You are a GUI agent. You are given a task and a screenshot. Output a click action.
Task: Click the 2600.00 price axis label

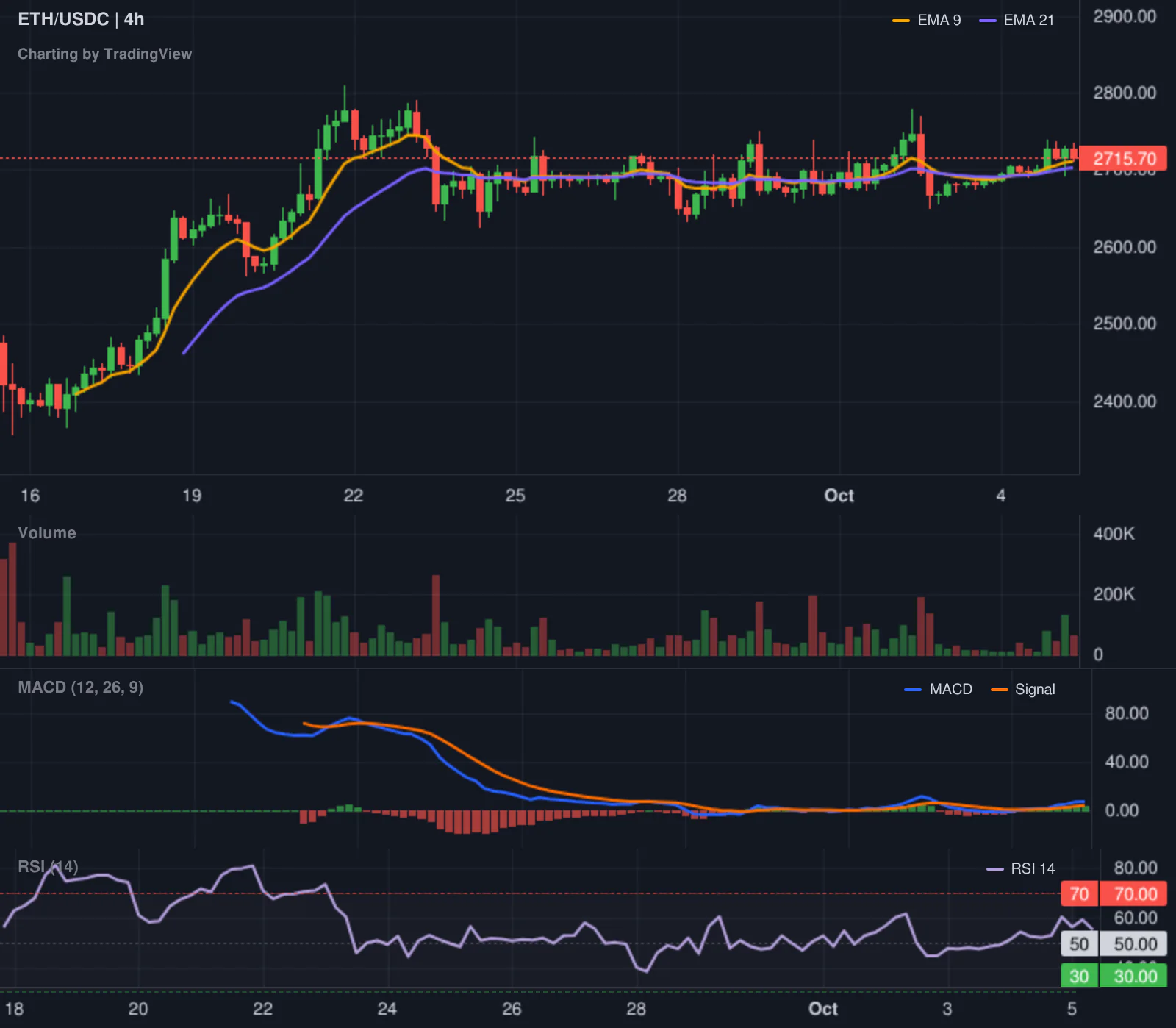pos(1125,247)
